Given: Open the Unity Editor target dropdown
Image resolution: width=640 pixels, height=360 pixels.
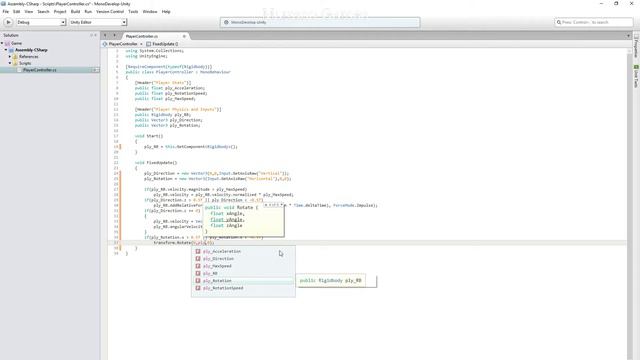Looking at the screenshot, I should (x=98, y=22).
